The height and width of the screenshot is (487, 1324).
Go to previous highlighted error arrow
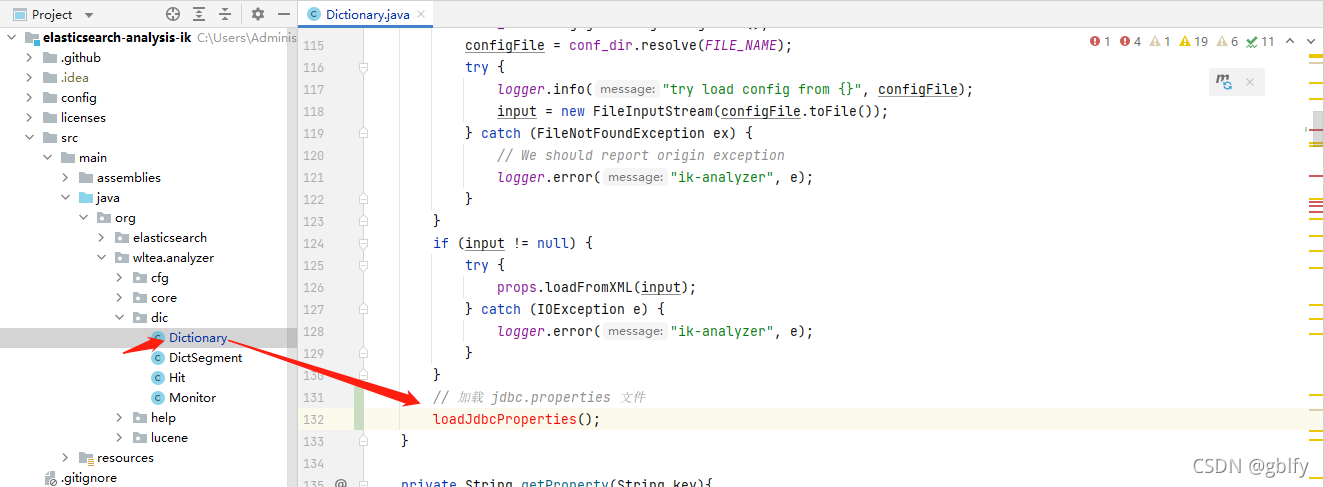pyautogui.click(x=1290, y=41)
